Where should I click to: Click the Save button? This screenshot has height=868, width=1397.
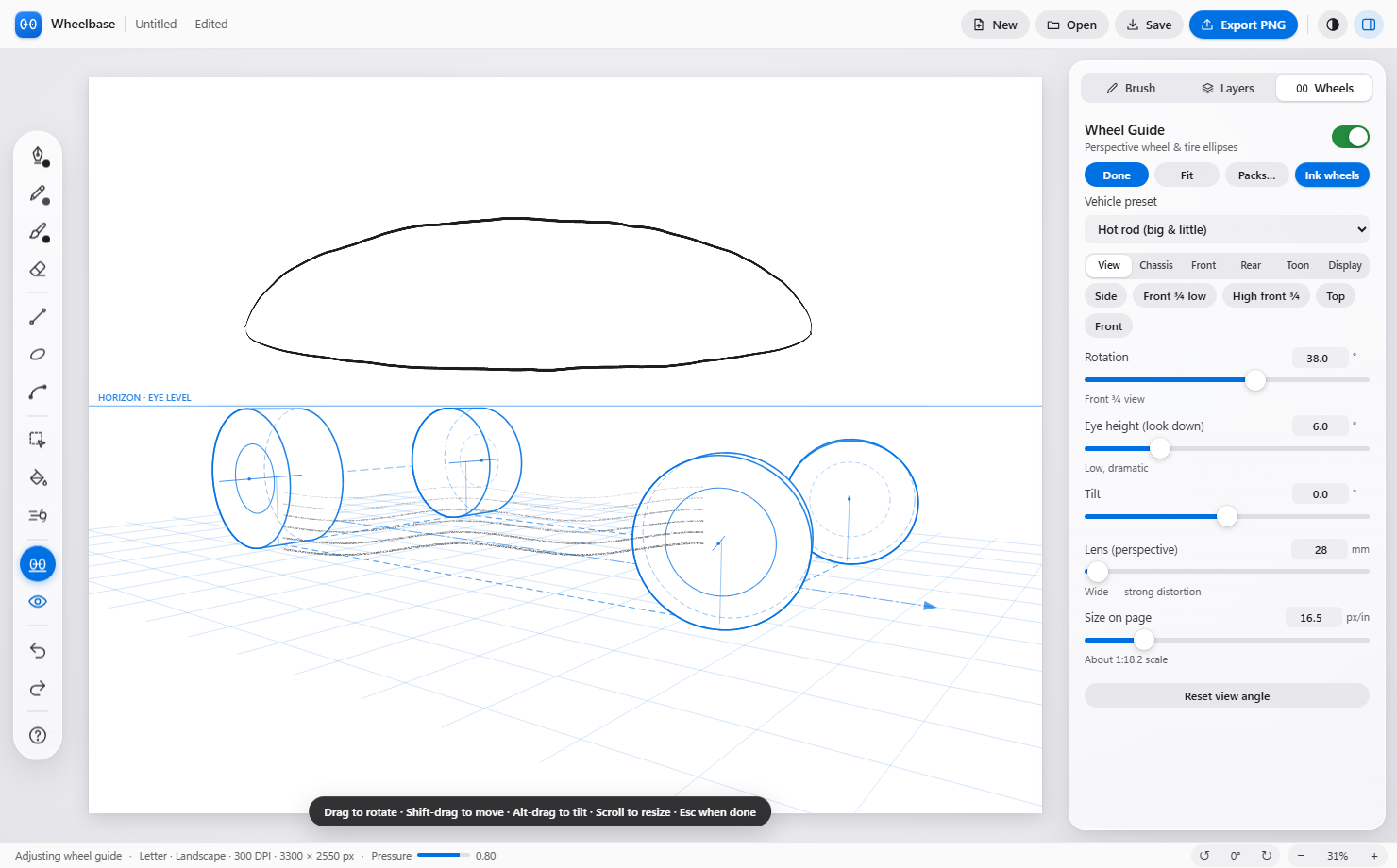[1149, 25]
